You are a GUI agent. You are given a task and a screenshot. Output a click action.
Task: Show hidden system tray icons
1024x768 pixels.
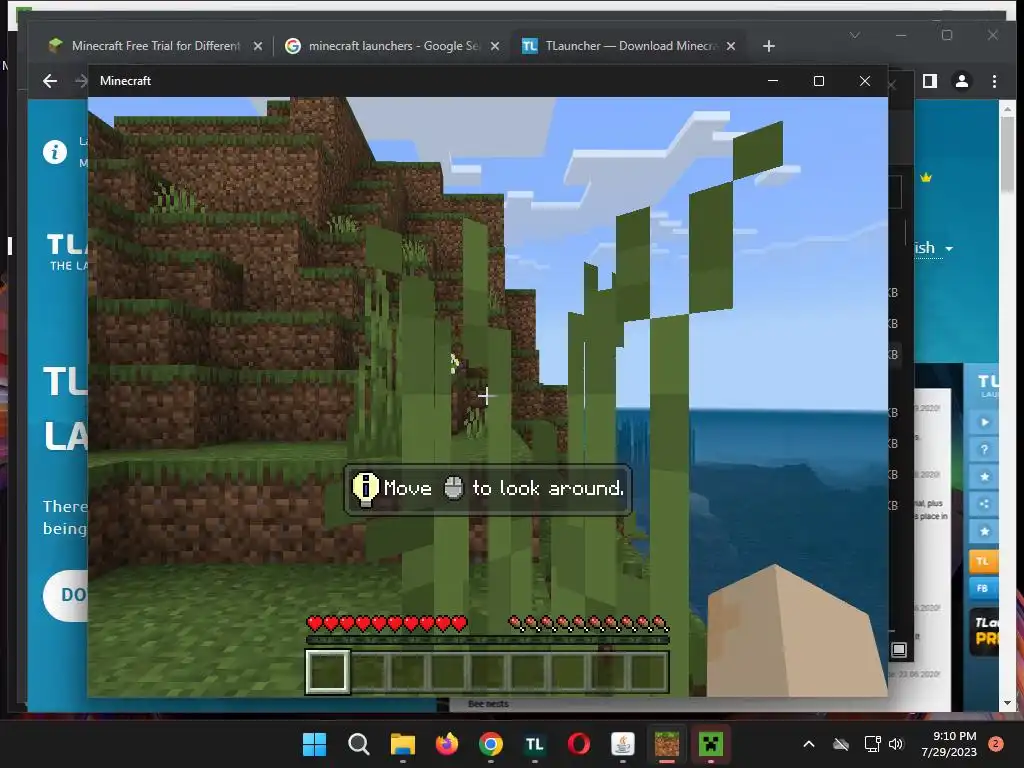pos(808,744)
